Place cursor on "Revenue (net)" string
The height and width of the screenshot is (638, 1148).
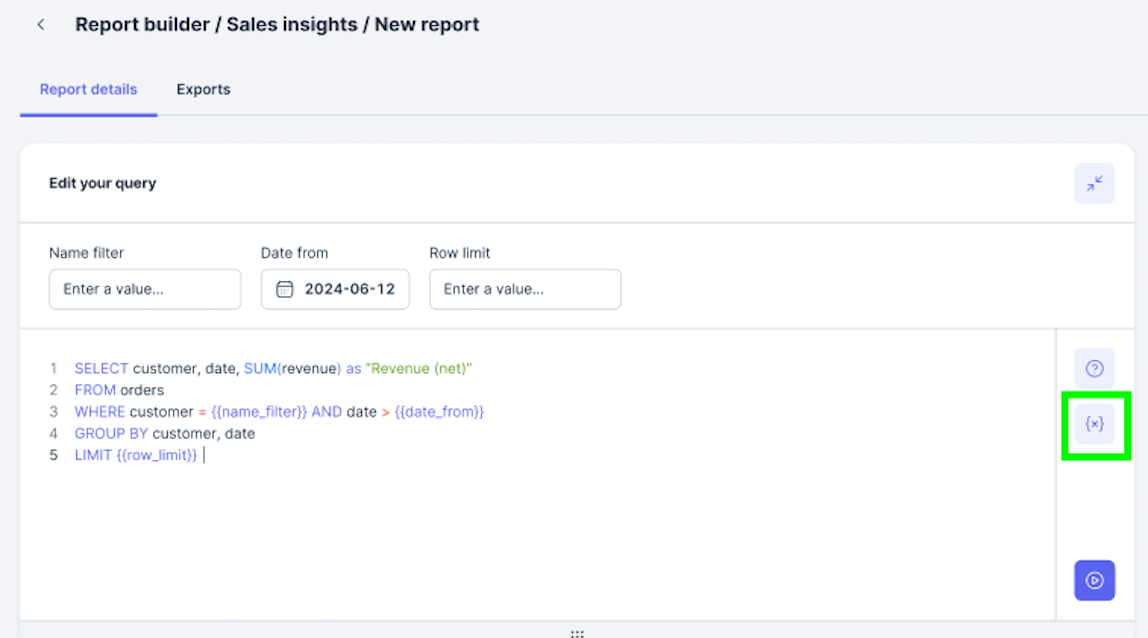click(418, 369)
